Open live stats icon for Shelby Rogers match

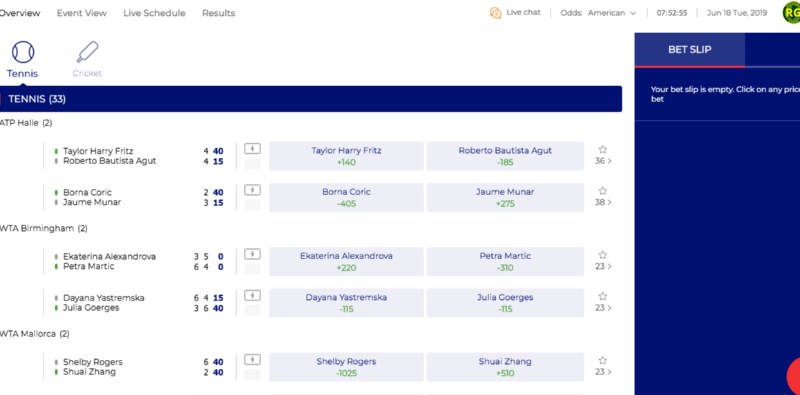(x=252, y=360)
